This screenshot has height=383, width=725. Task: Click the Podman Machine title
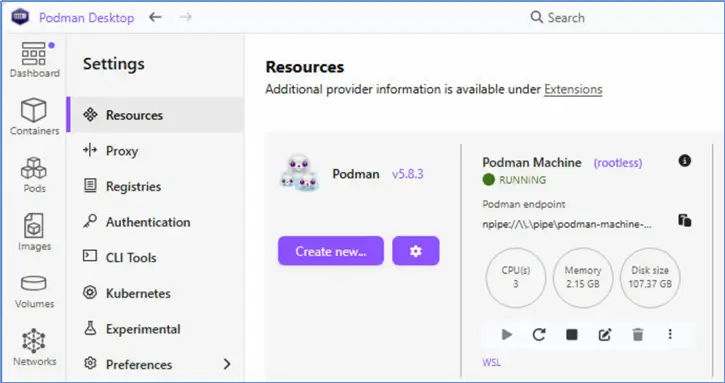pos(532,162)
